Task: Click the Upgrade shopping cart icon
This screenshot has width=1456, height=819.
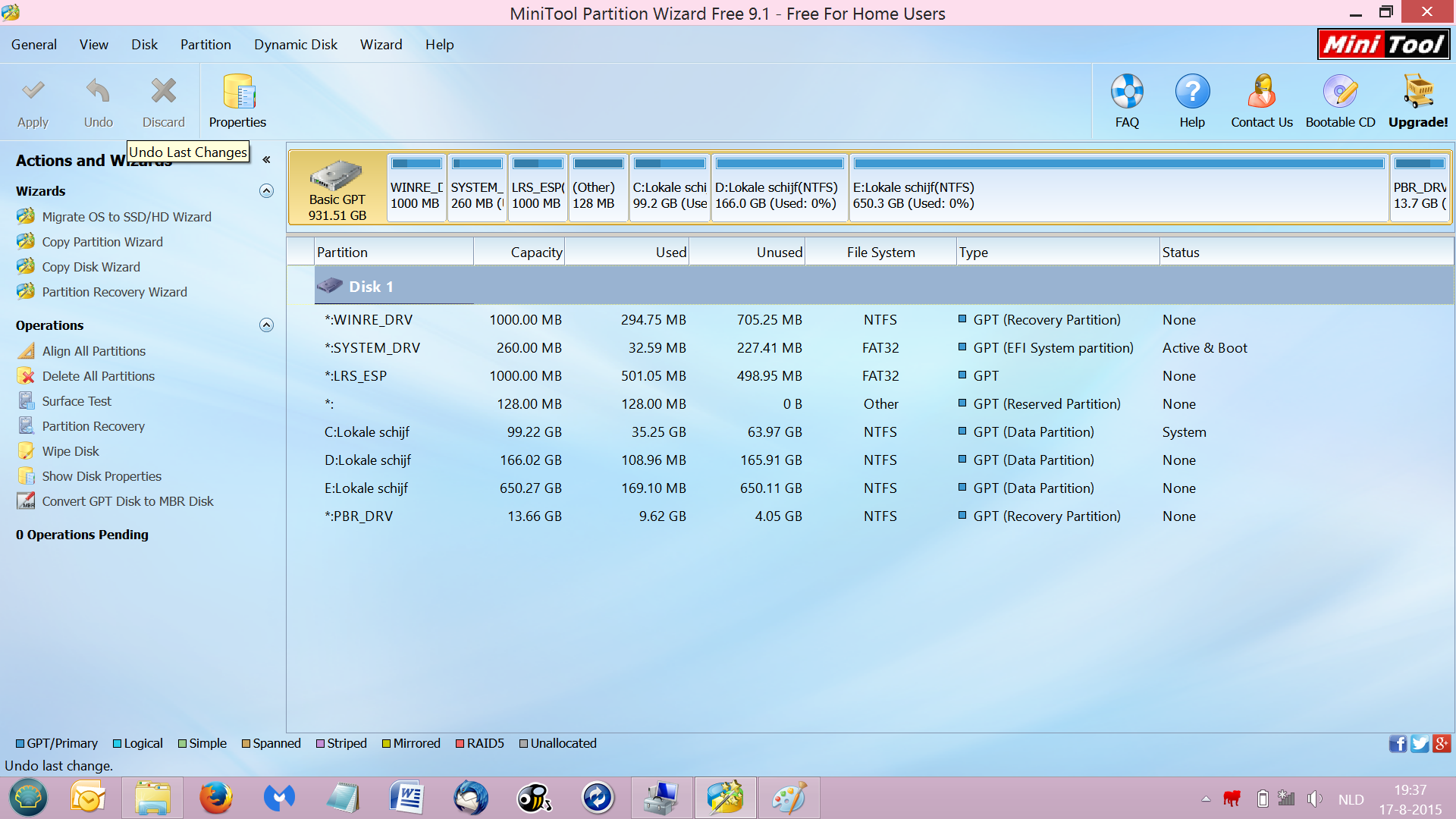Action: click(x=1418, y=92)
